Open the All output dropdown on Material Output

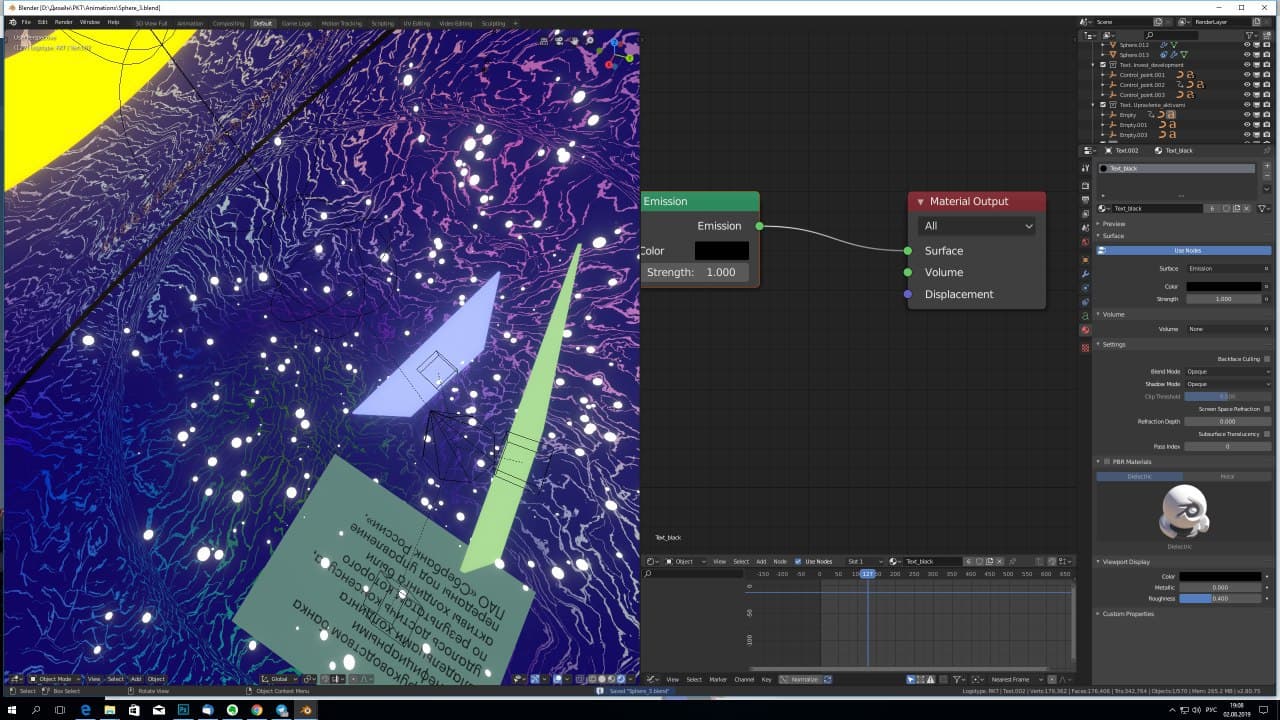(x=977, y=226)
